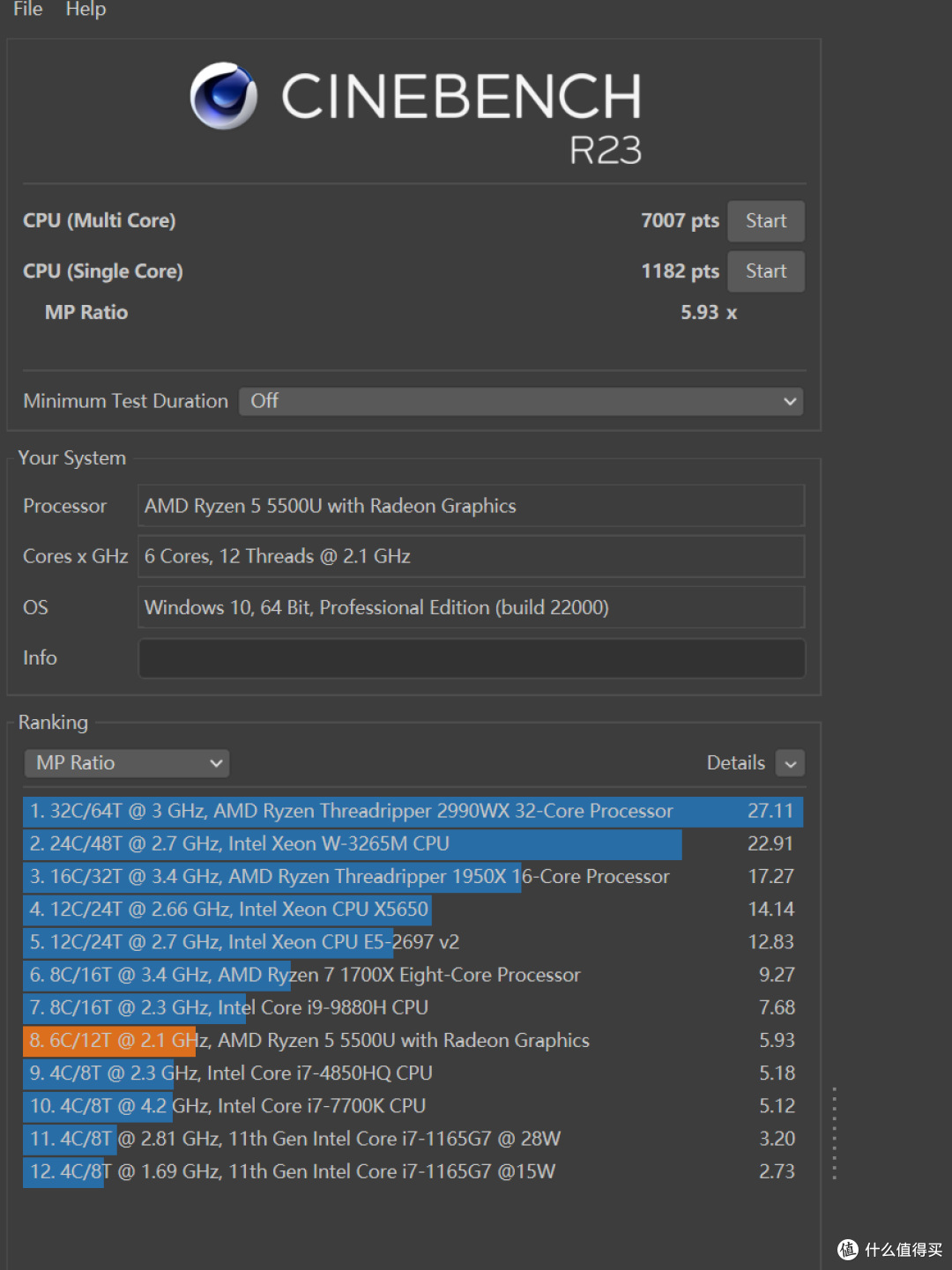The height and width of the screenshot is (1270, 952).
Task: Click the empty Info input field
Action: 471,658
